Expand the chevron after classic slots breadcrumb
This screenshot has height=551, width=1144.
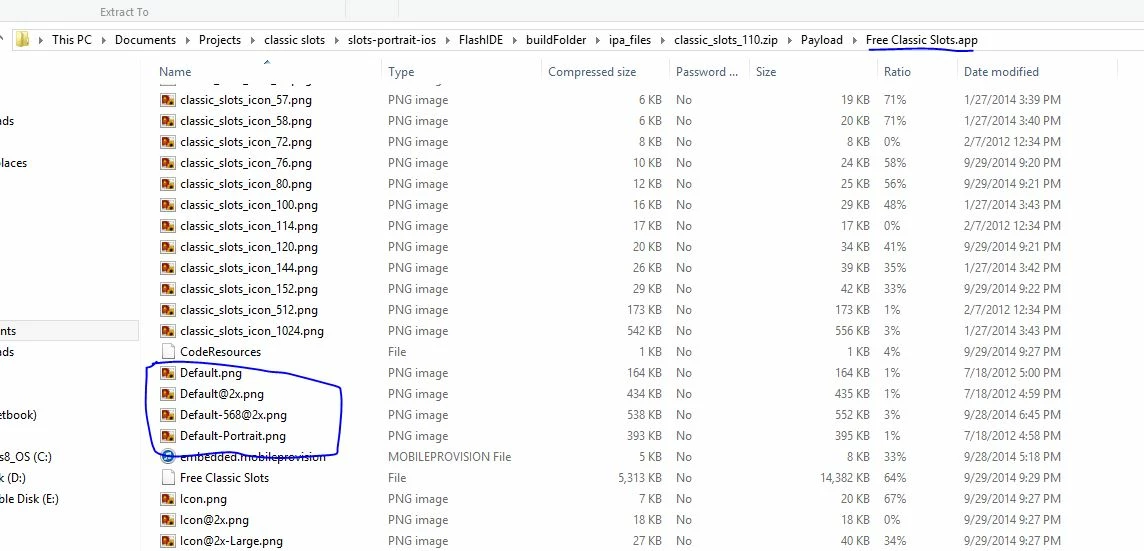coord(337,40)
